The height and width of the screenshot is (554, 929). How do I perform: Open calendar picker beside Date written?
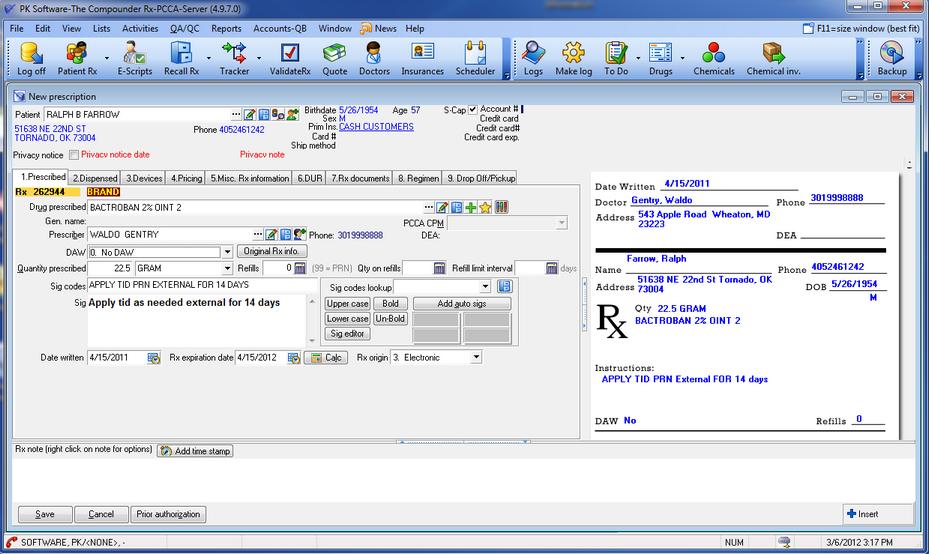pyautogui.click(x=153, y=358)
